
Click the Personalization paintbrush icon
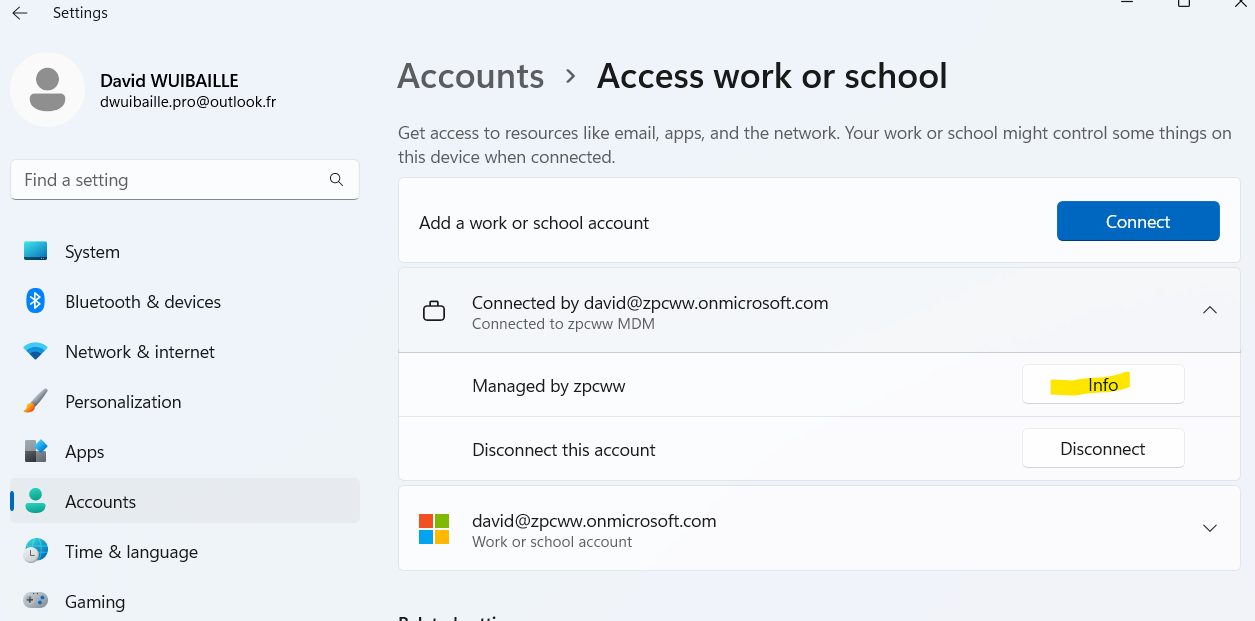[x=36, y=402]
